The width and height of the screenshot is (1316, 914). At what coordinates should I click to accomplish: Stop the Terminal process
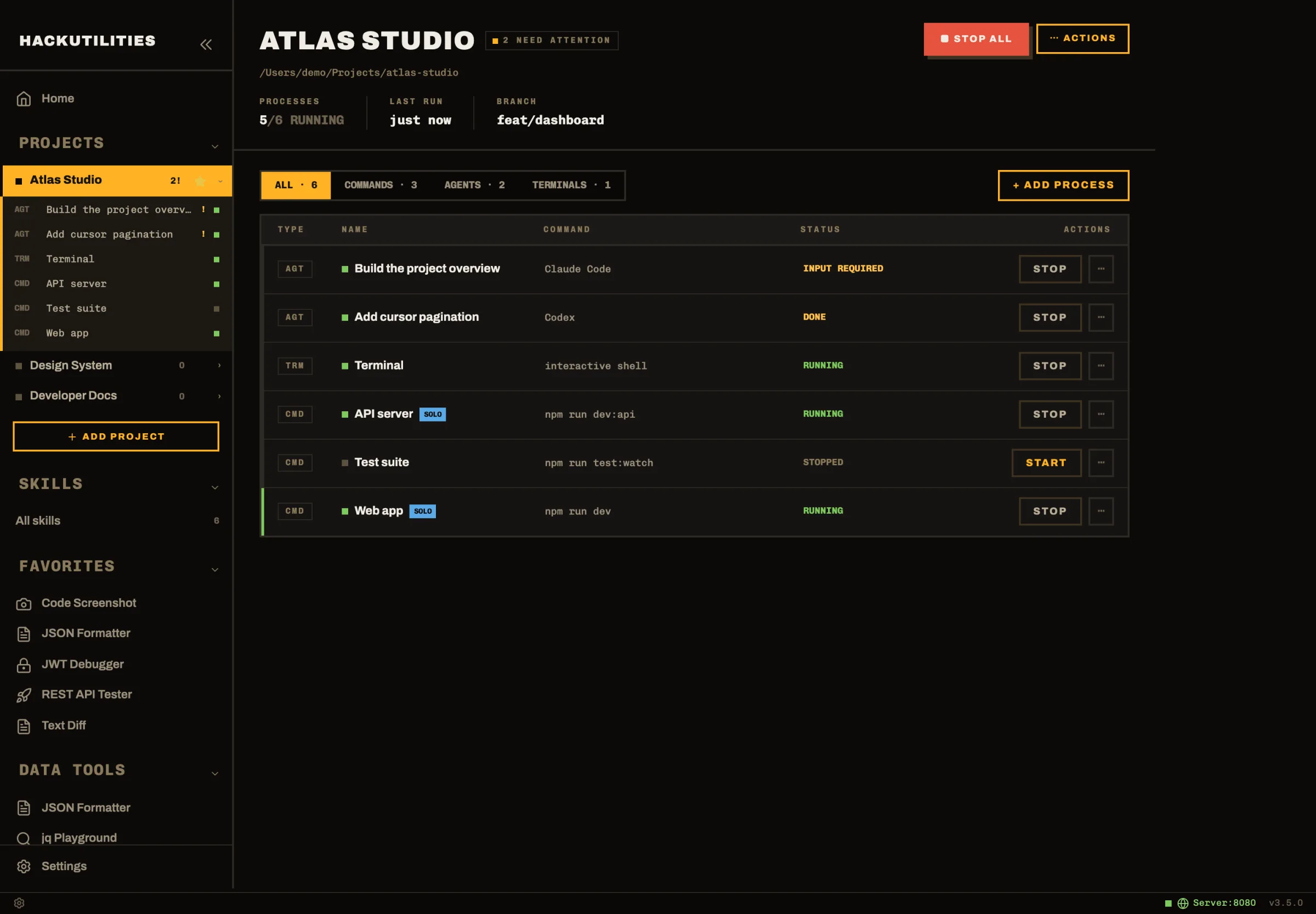click(x=1050, y=365)
